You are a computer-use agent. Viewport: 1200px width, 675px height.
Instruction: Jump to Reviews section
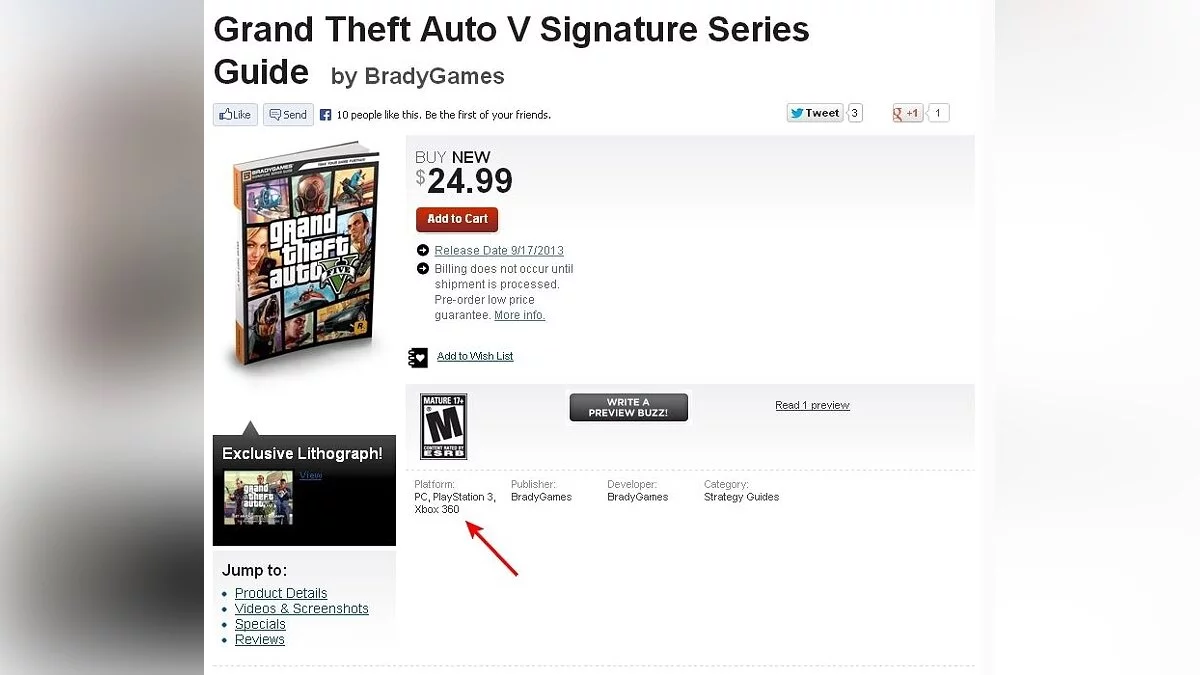coord(259,639)
